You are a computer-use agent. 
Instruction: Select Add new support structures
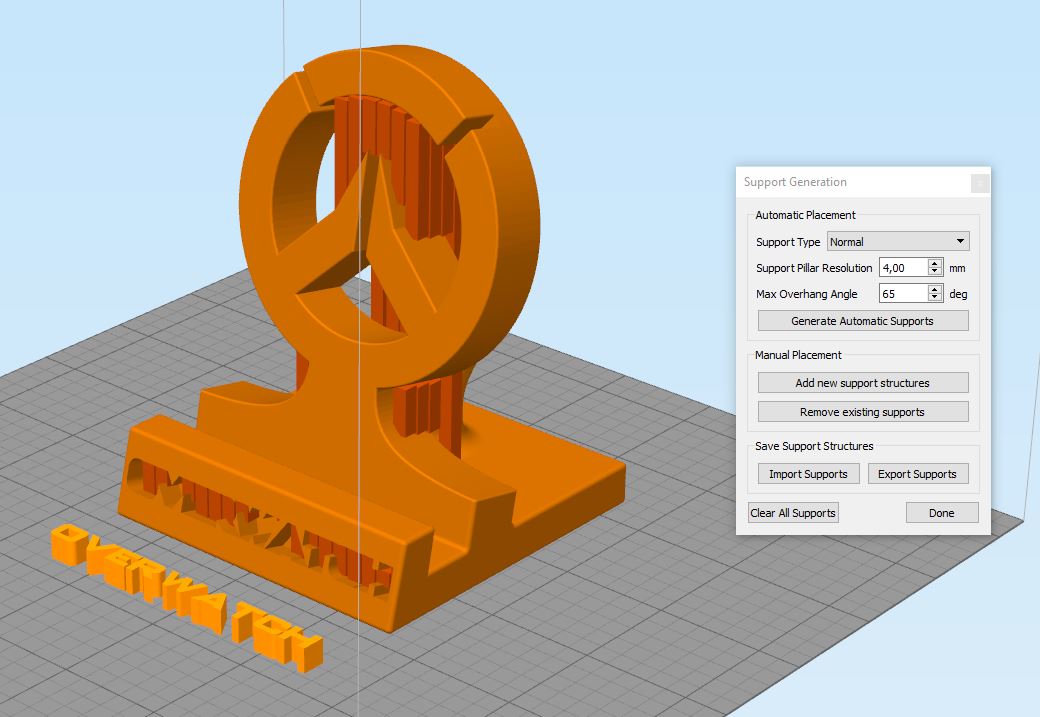point(863,383)
